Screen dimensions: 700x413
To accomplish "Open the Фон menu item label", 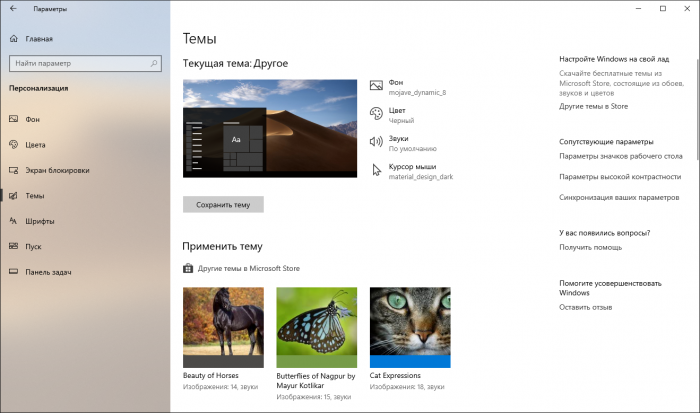I will click(x=33, y=119).
